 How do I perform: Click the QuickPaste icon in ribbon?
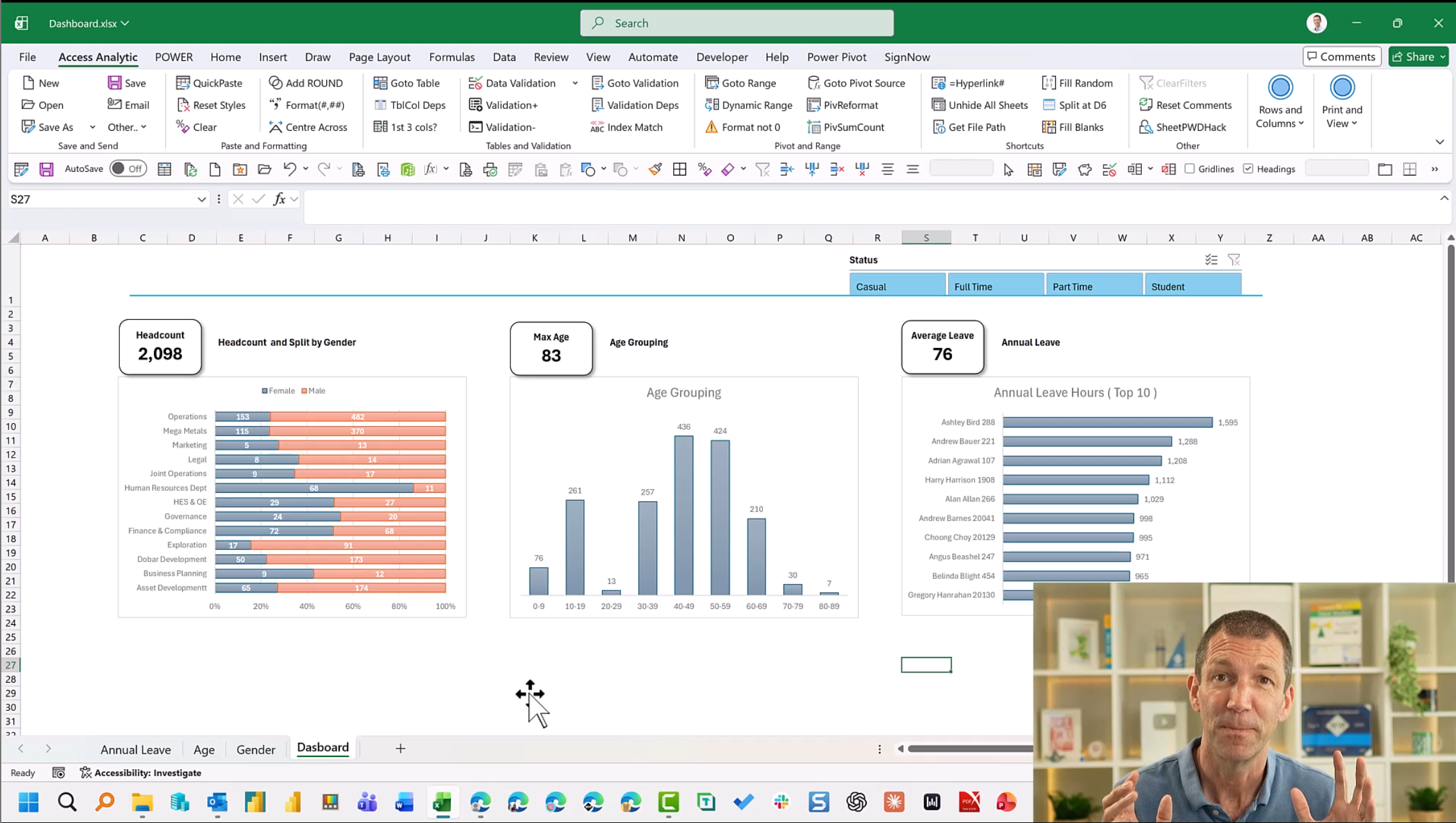[x=183, y=83]
